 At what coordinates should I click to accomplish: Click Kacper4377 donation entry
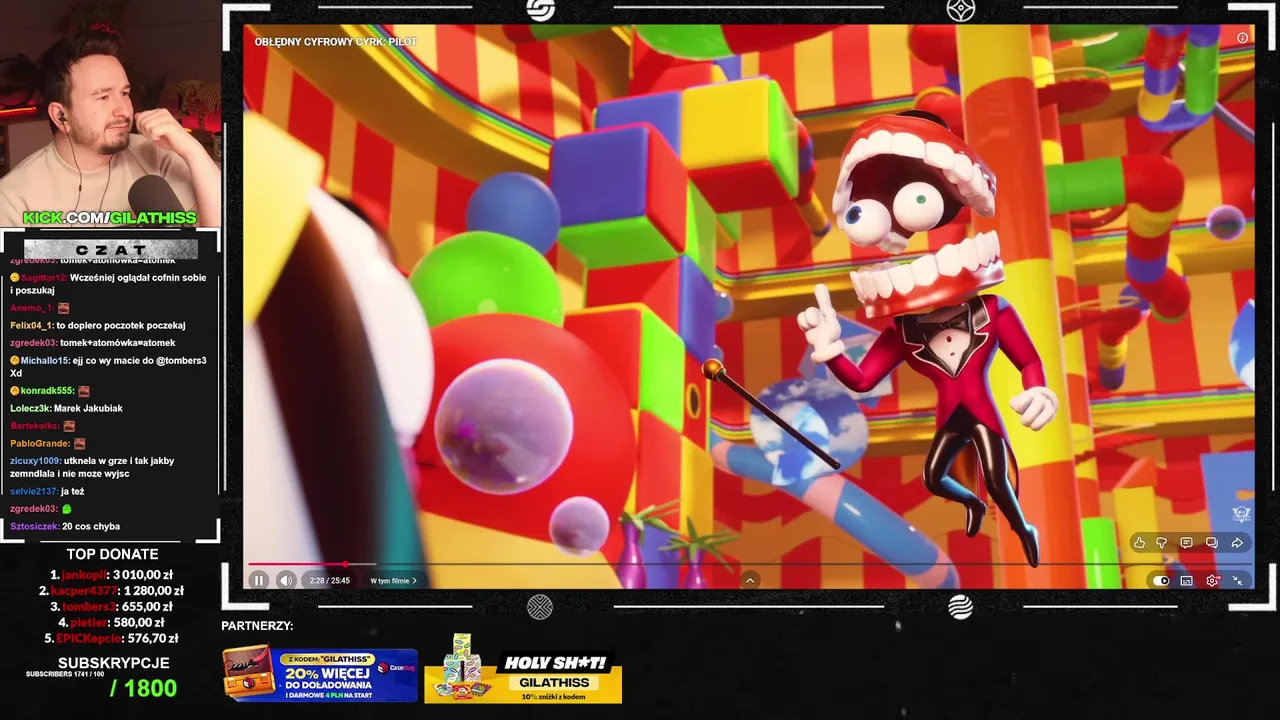point(112,591)
